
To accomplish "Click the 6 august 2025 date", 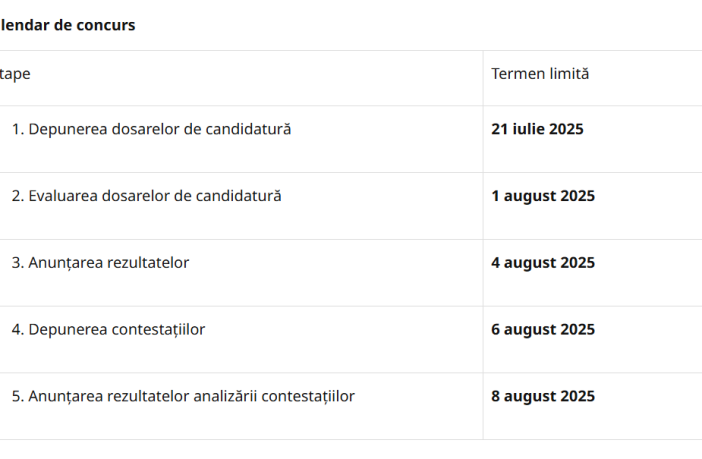I will coord(543,330).
